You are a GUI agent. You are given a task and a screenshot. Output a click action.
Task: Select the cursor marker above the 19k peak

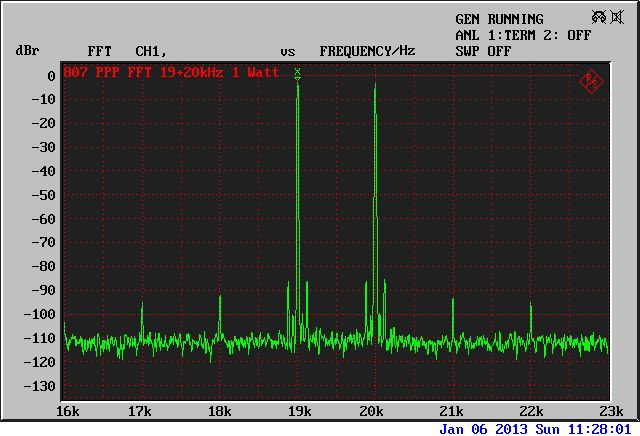click(x=297, y=73)
